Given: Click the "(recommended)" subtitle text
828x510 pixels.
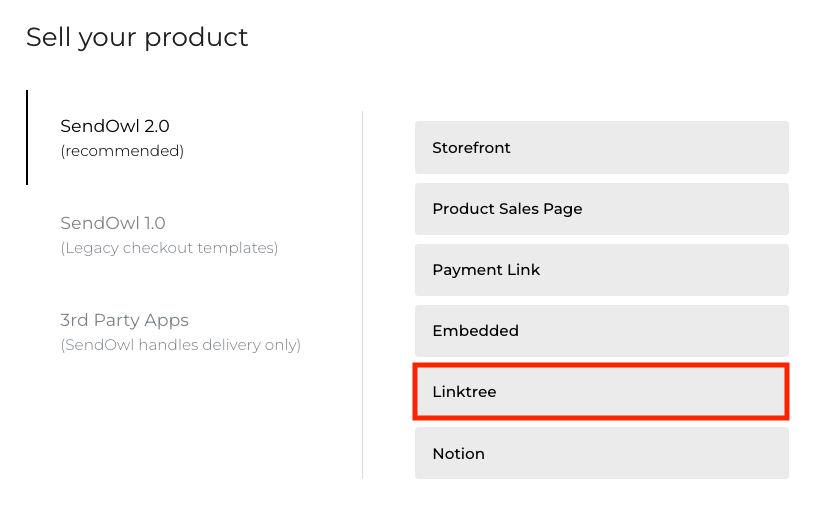Looking at the screenshot, I should 122,152.
